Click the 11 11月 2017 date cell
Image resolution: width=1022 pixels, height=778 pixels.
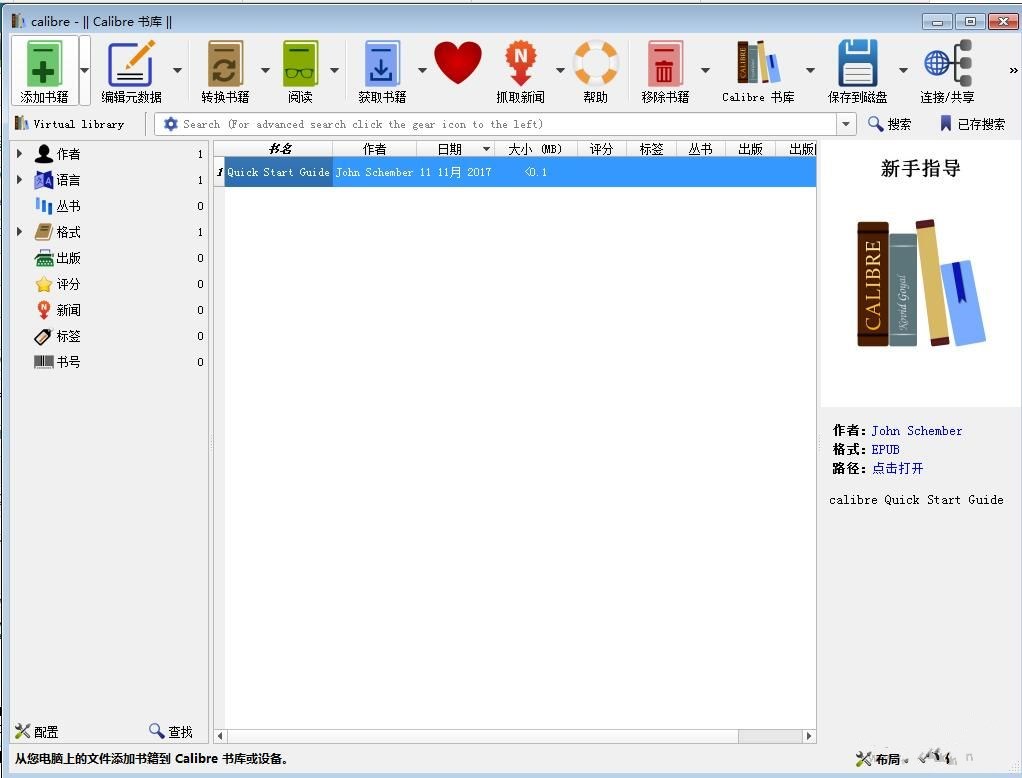coord(455,172)
